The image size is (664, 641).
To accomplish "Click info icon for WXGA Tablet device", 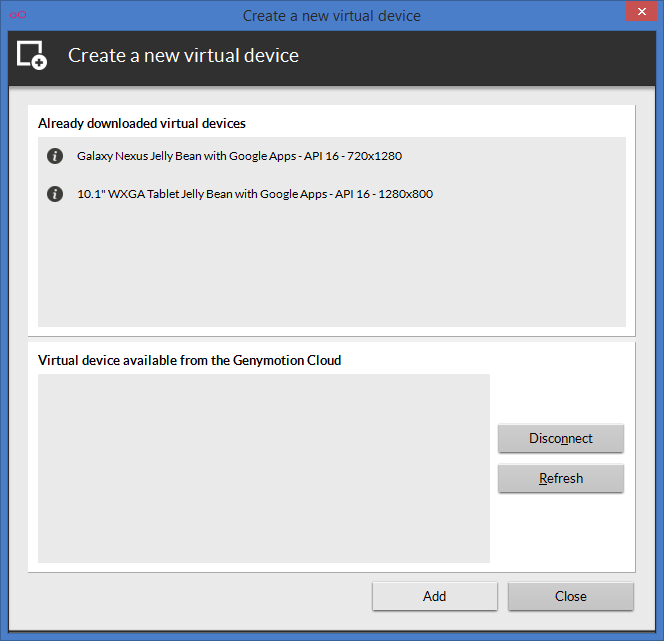I will click(55, 194).
